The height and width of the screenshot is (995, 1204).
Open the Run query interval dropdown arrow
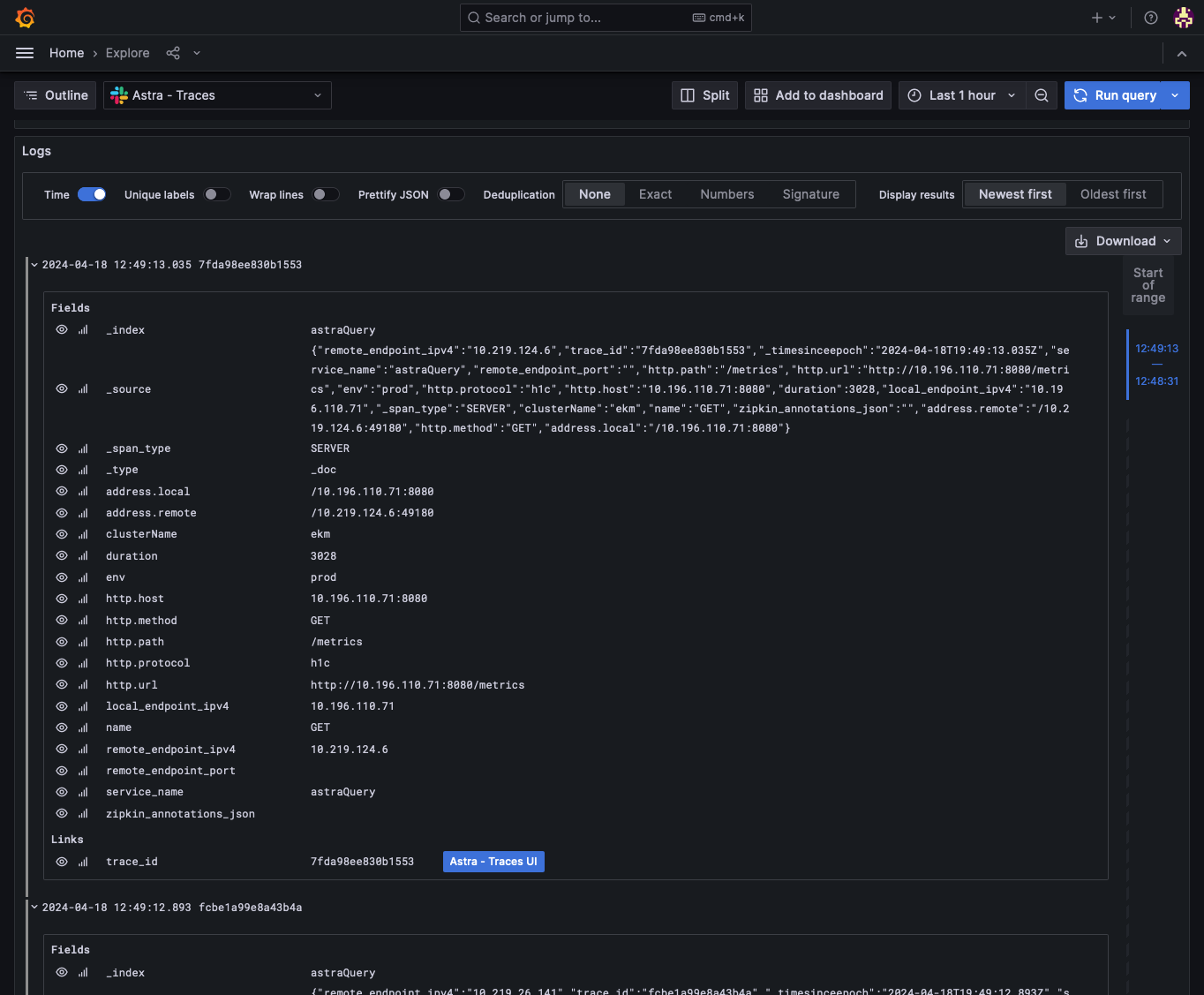(x=1175, y=95)
